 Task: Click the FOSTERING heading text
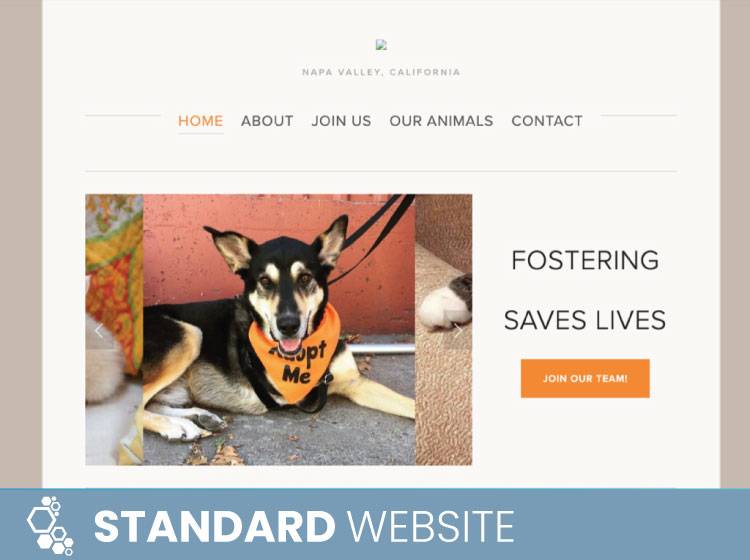point(585,260)
